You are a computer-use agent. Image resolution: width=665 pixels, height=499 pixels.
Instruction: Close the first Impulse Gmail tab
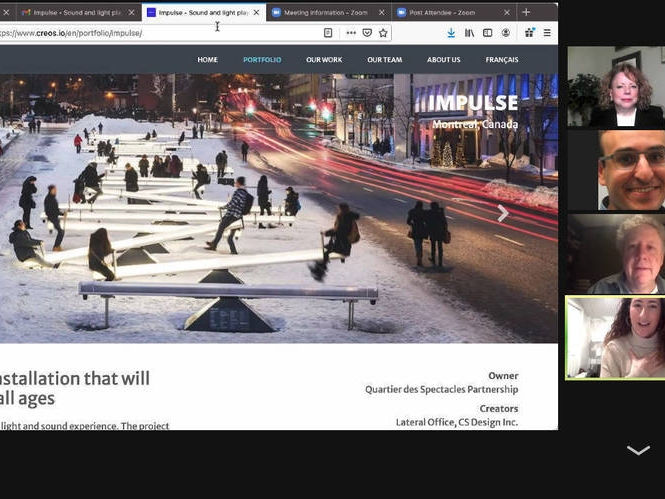[x=131, y=13]
